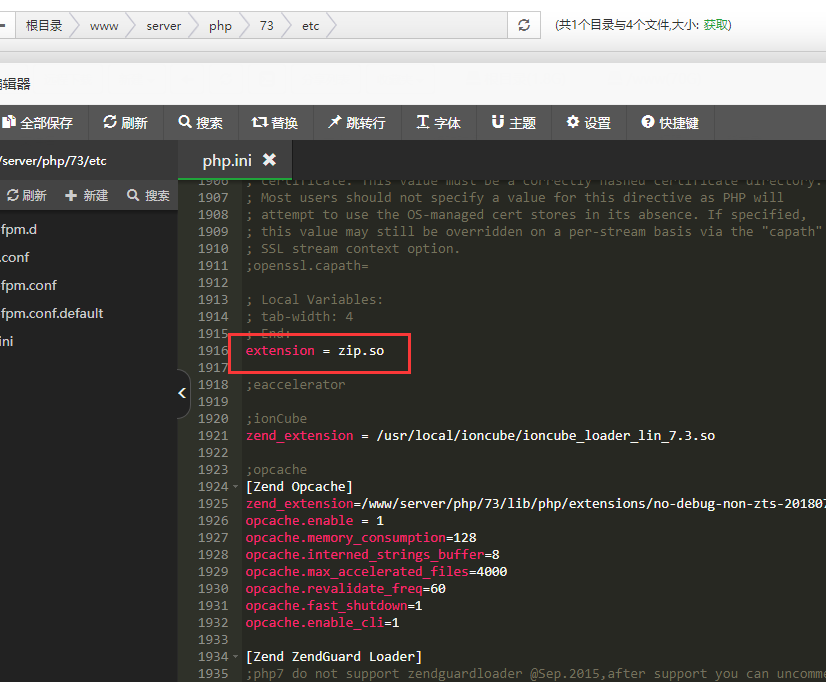The height and width of the screenshot is (682, 826).
Task: Close the php.ini tab
Action: 269,160
